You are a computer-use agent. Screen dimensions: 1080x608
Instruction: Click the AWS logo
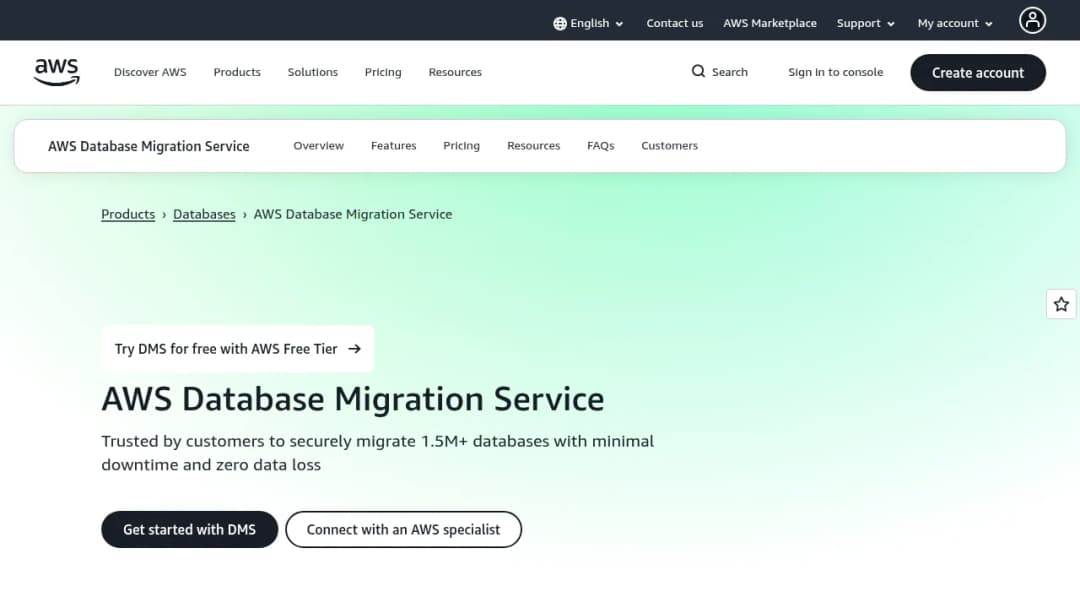tap(56, 72)
